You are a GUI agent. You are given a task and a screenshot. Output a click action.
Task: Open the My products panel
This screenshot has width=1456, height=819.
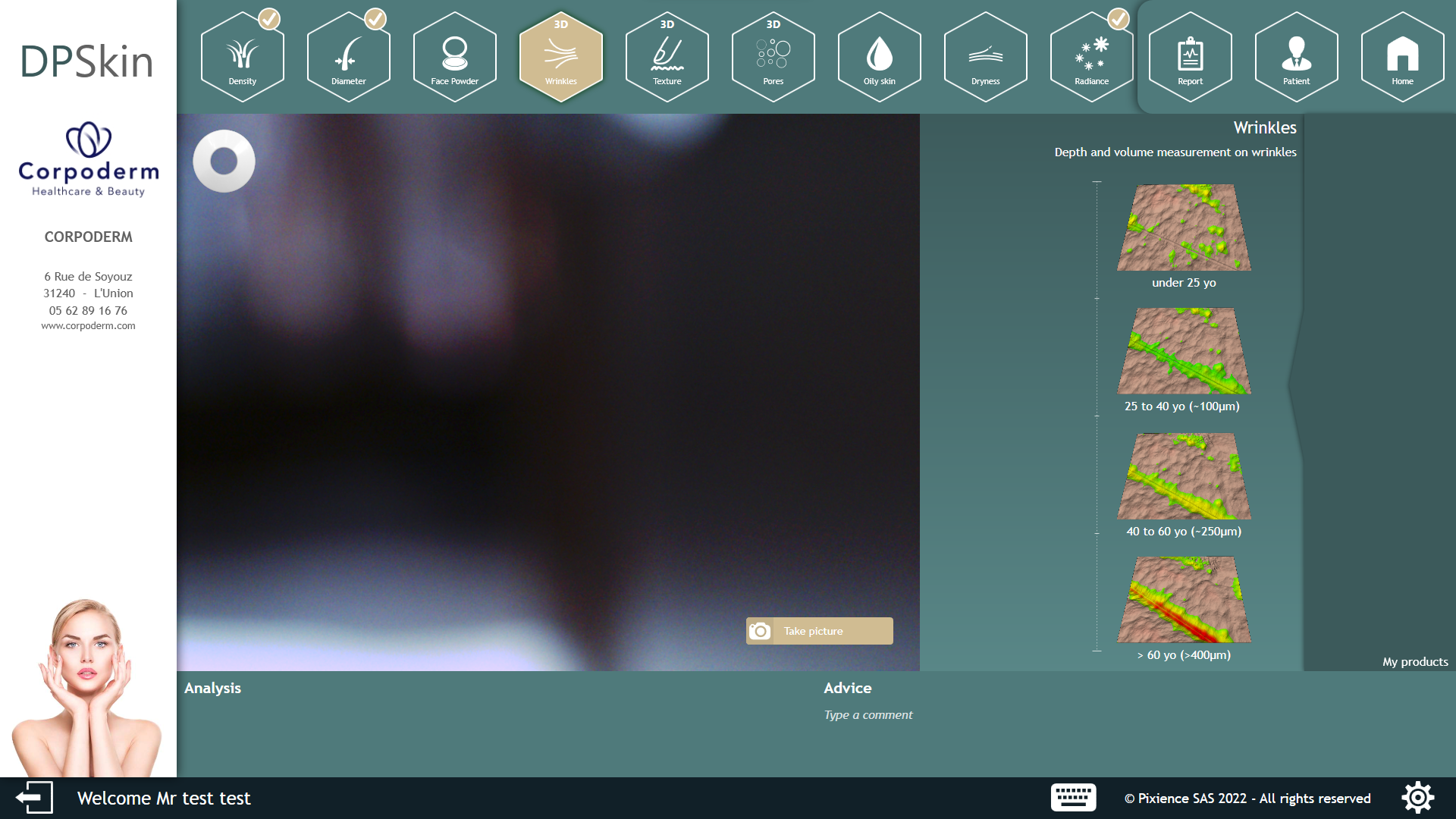point(1414,661)
